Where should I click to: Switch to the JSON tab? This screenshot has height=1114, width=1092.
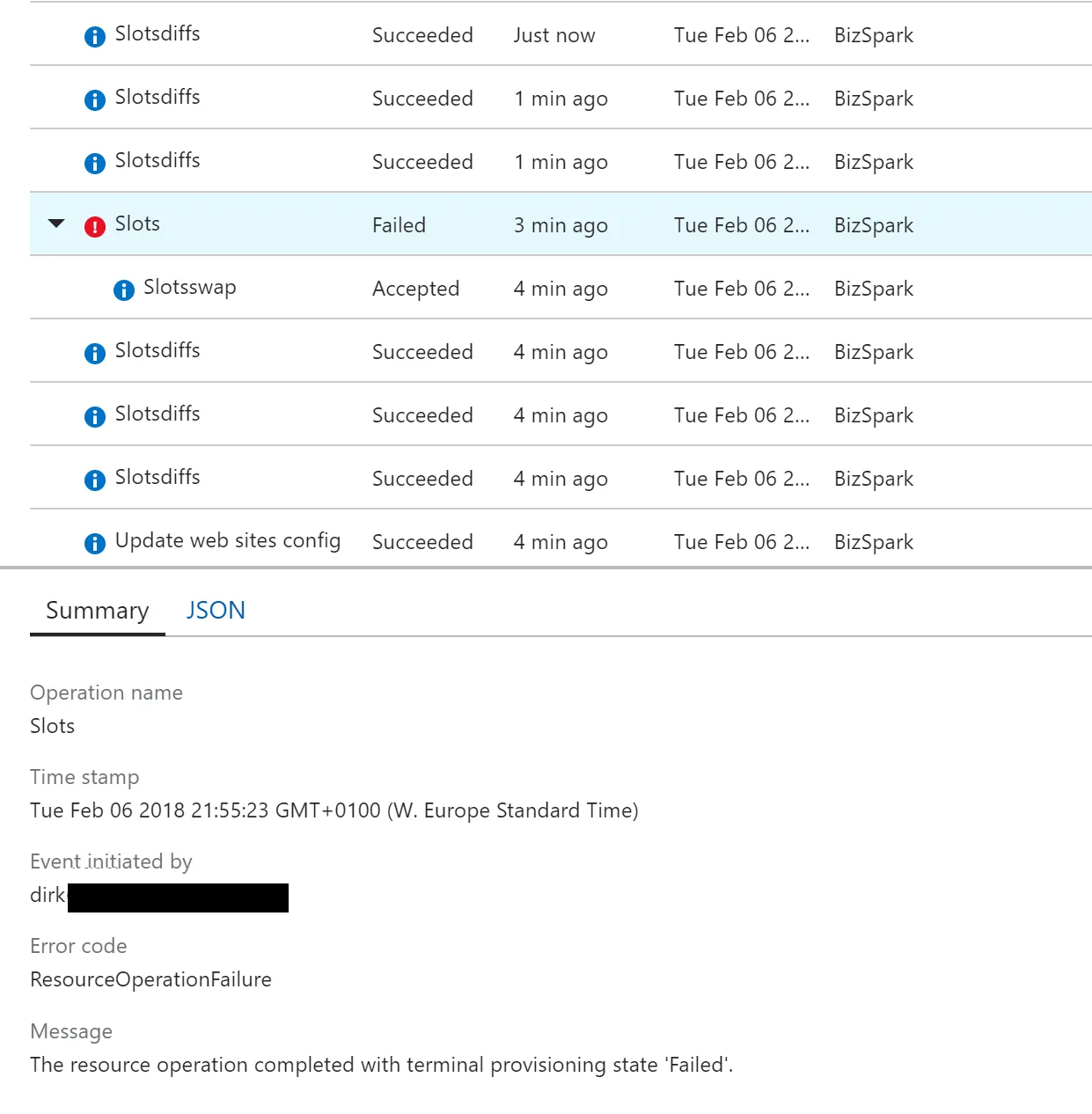coord(216,610)
